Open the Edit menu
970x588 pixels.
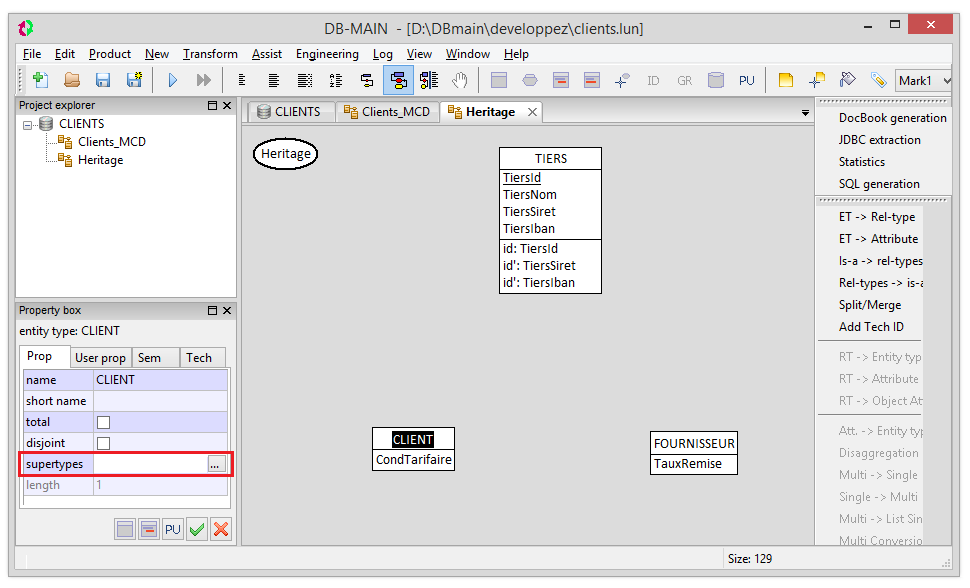(65, 54)
